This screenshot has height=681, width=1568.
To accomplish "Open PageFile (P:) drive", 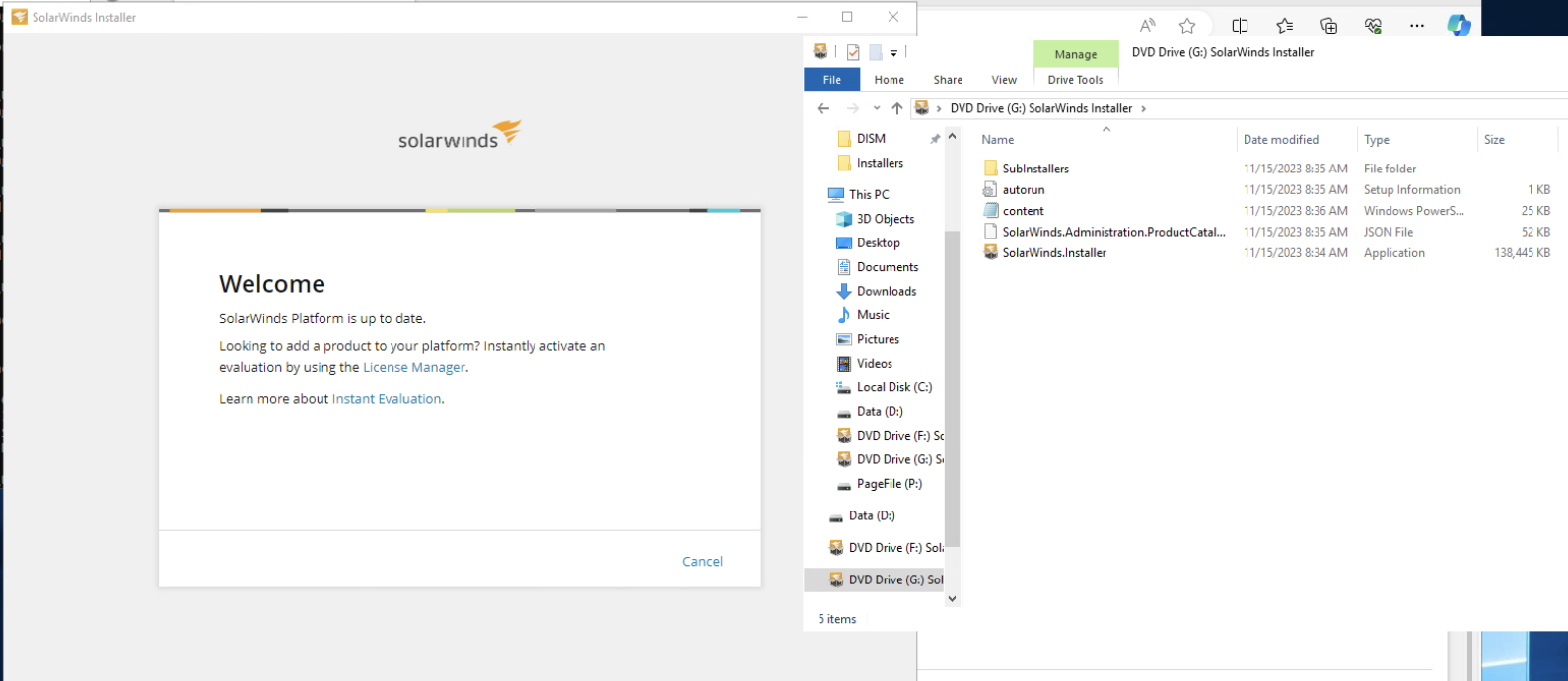I will click(889, 484).
